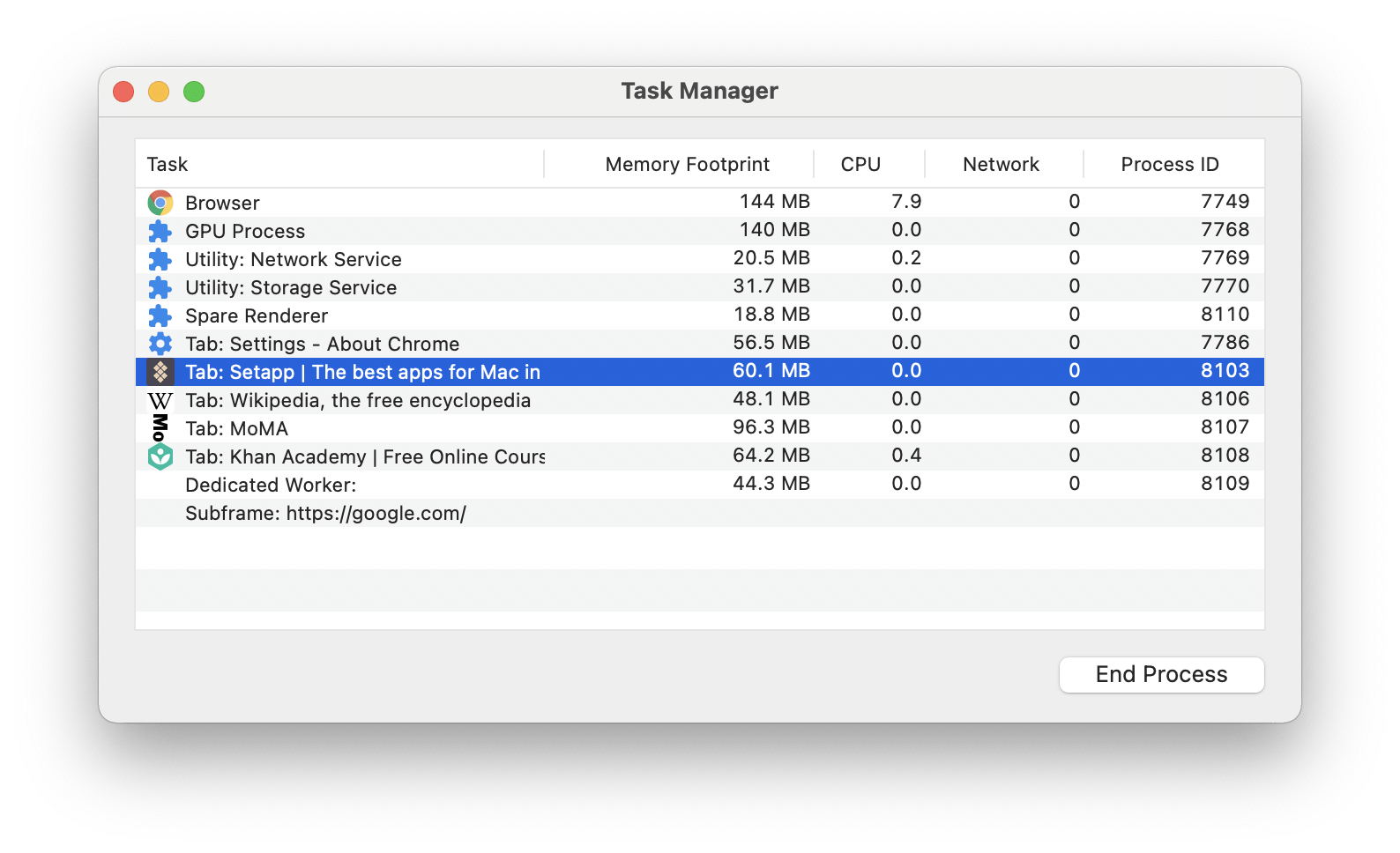The image size is (1400, 853).
Task: Select the Utility: Storage Service row label
Action: (291, 287)
